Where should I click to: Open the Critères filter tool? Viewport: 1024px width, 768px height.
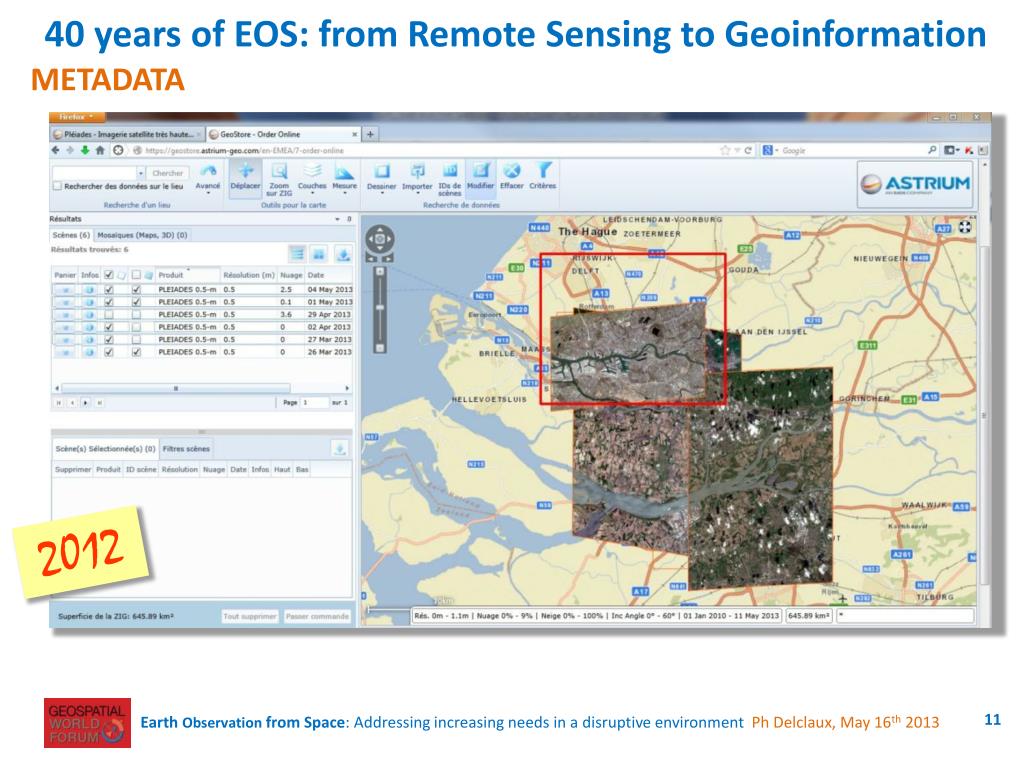click(x=543, y=178)
